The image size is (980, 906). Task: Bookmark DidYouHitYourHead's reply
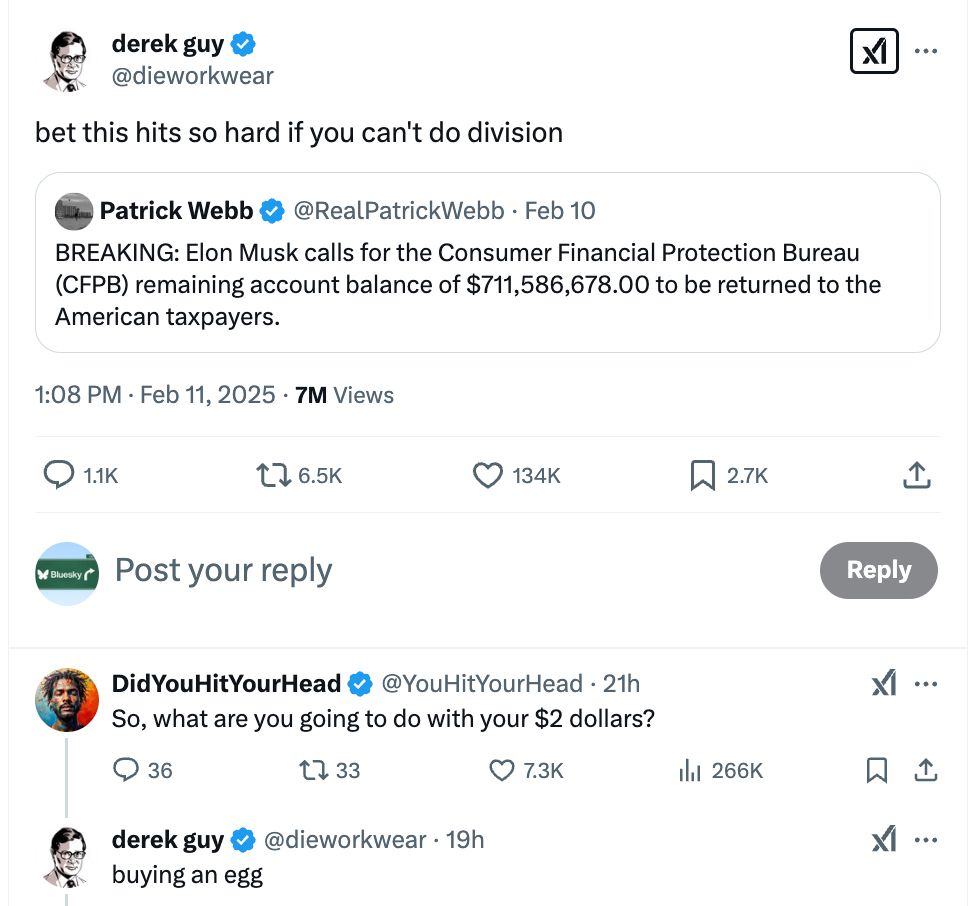(877, 770)
